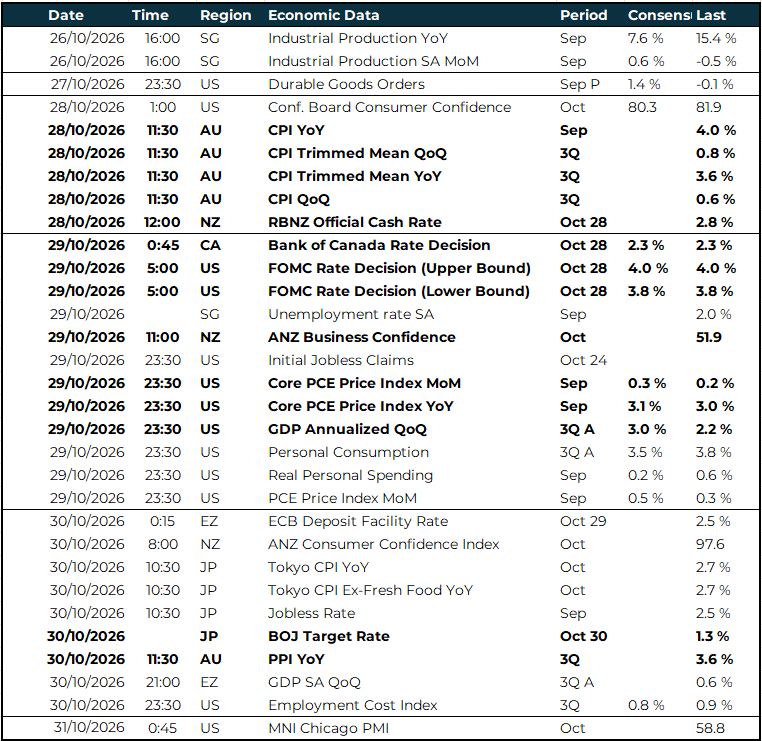
Task: Click Tokyo CPI Ex-Fresh Food YoY
Action: point(370,590)
